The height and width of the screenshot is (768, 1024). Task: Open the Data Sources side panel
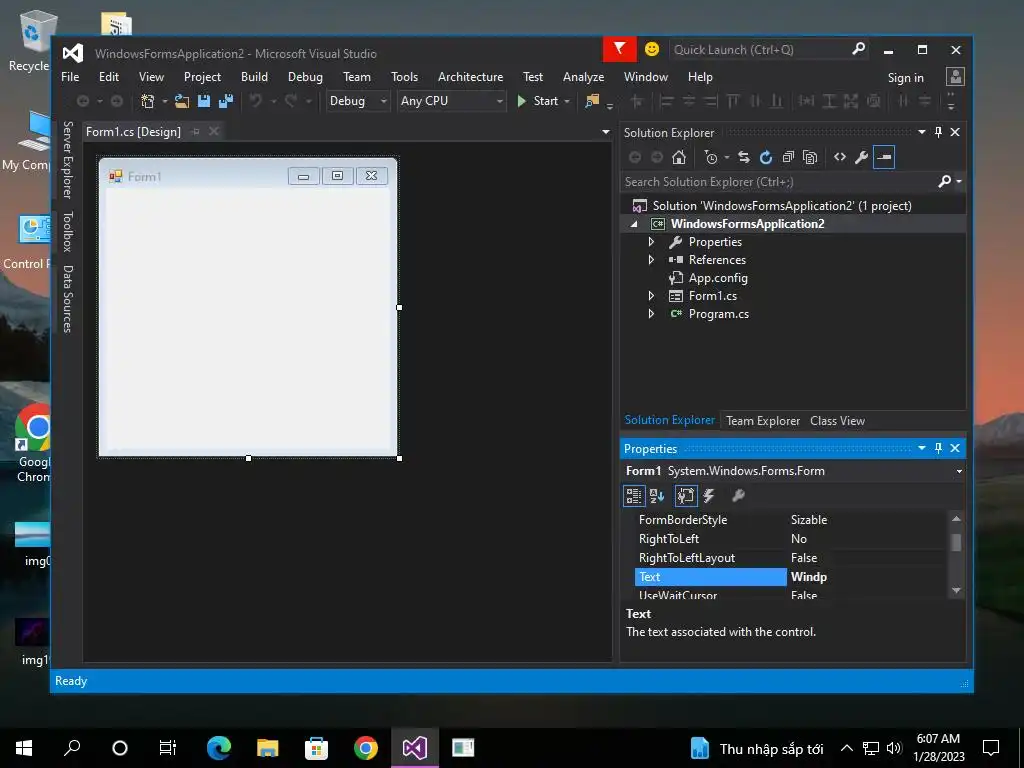pos(67,299)
